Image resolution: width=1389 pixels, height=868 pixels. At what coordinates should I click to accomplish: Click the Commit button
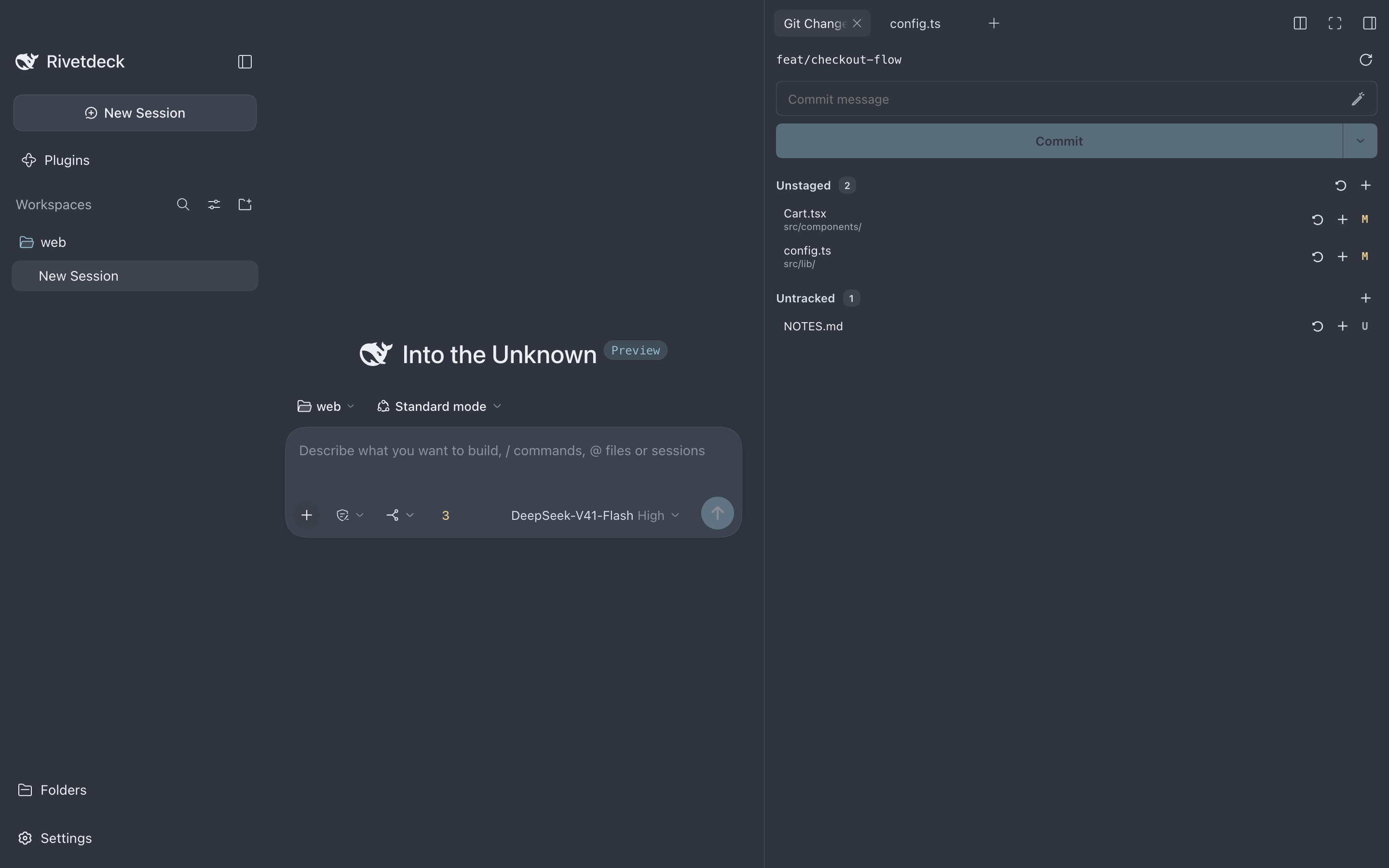(x=1059, y=141)
